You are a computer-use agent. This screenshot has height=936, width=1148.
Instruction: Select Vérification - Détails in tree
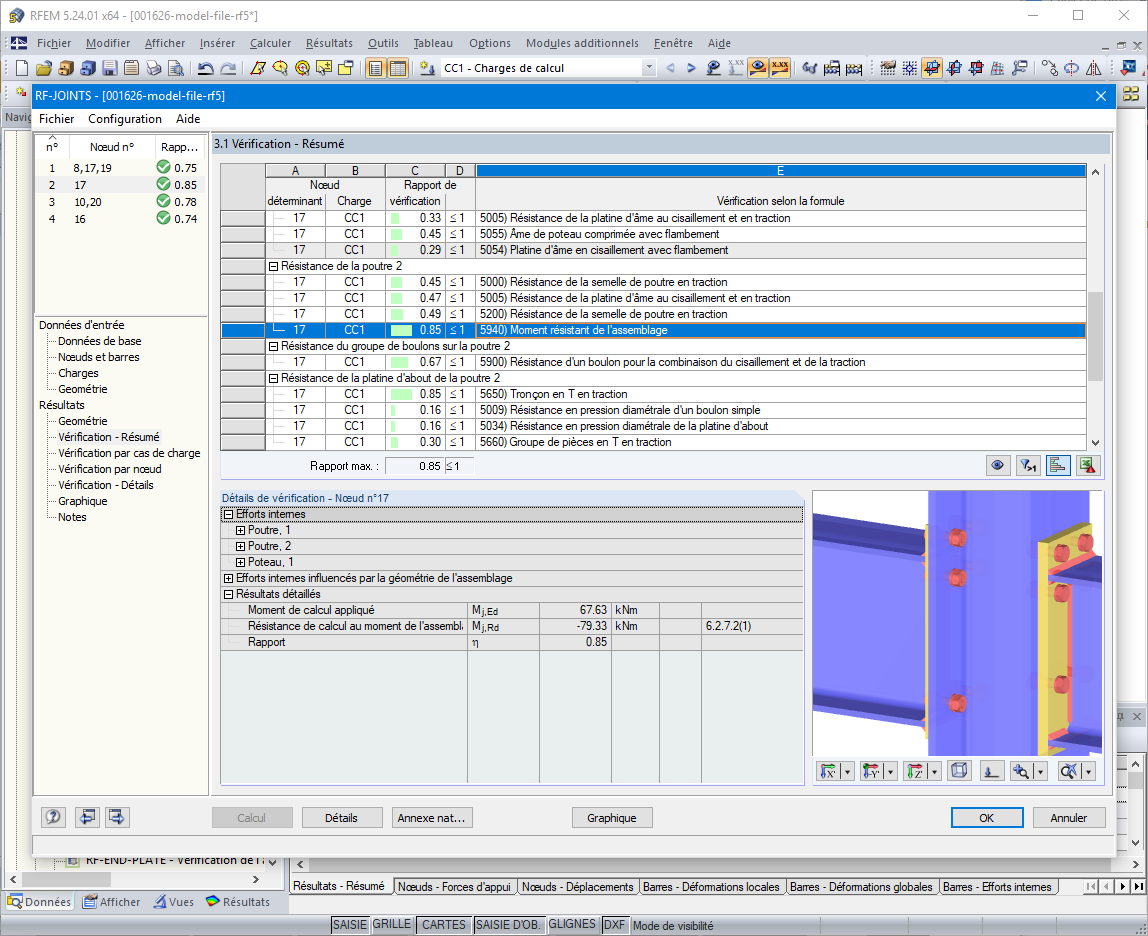click(x=106, y=486)
